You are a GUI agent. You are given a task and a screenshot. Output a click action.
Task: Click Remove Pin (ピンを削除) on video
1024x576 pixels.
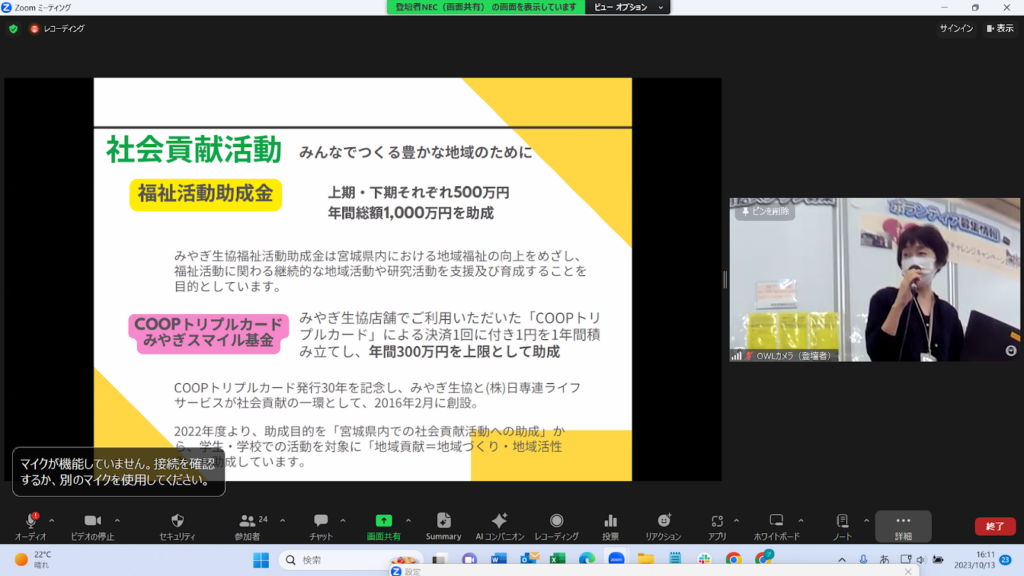(765, 212)
